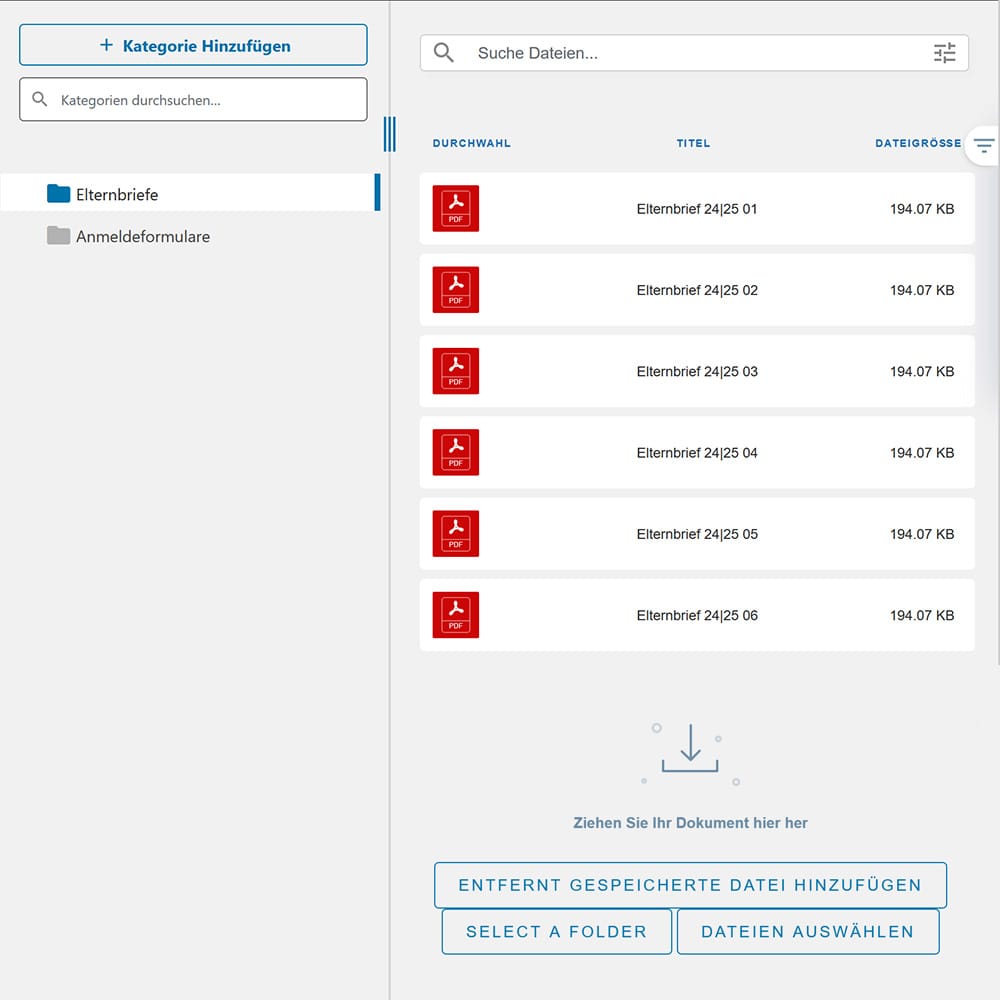Open search filter options sliders icon

[944, 54]
